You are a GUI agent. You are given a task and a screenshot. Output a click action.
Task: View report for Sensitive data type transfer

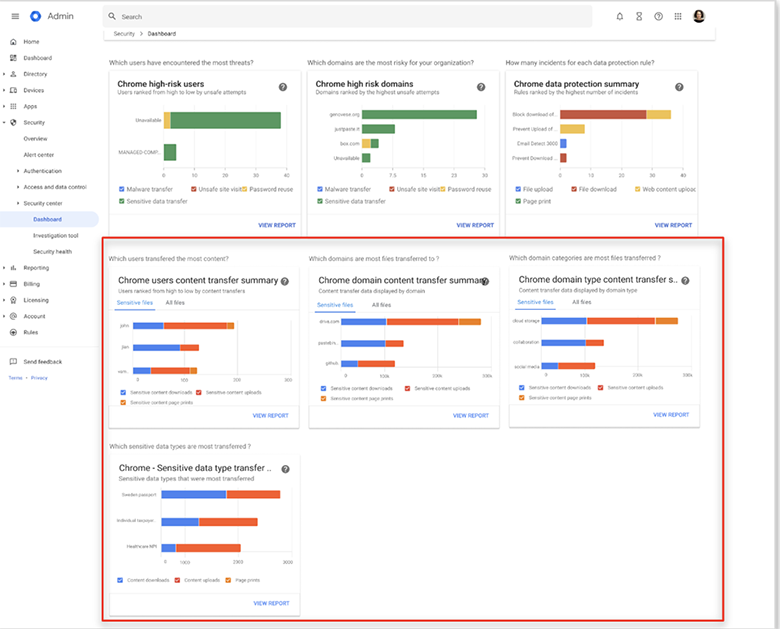coord(271,603)
